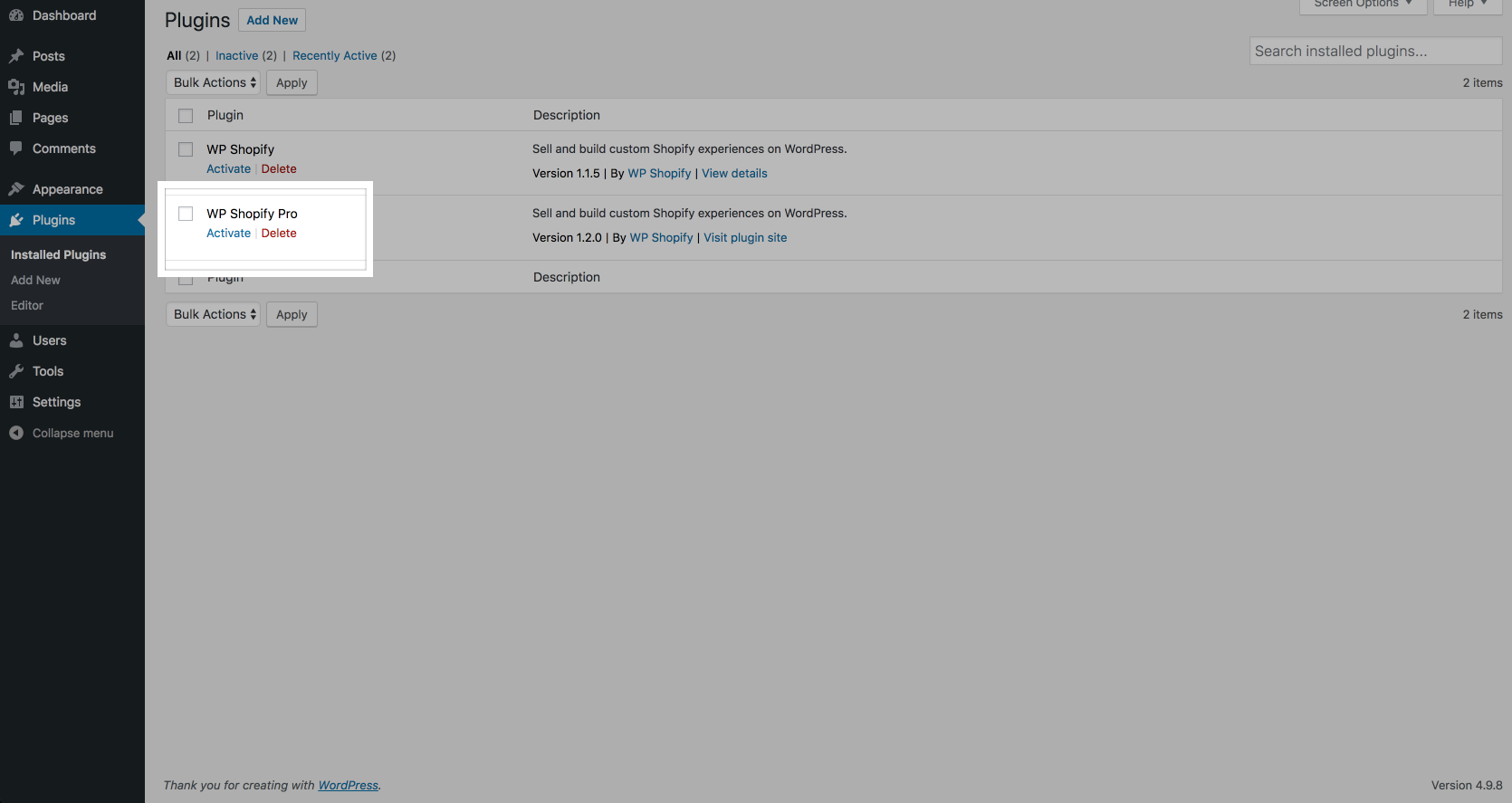
Task: Check the WP Shopify Pro plugin checkbox
Action: pyautogui.click(x=186, y=214)
